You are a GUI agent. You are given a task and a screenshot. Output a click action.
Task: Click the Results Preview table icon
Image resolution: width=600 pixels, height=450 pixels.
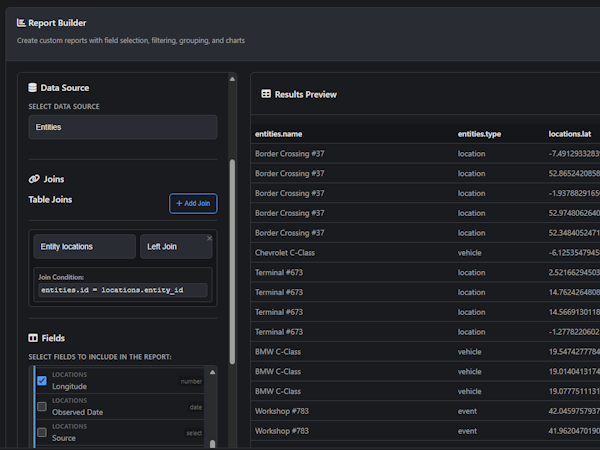click(x=266, y=94)
